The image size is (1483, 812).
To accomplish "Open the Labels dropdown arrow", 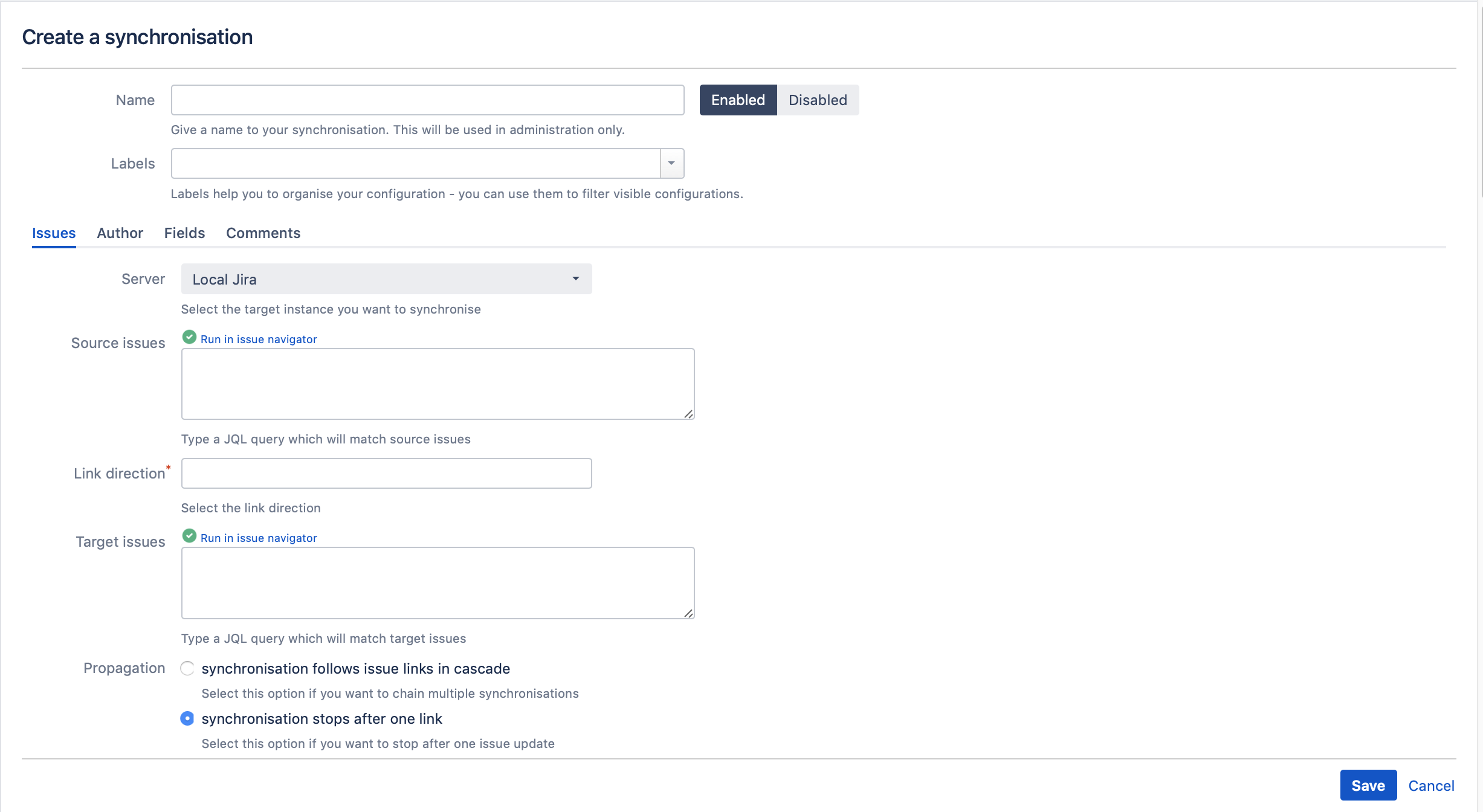I will tap(671, 163).
